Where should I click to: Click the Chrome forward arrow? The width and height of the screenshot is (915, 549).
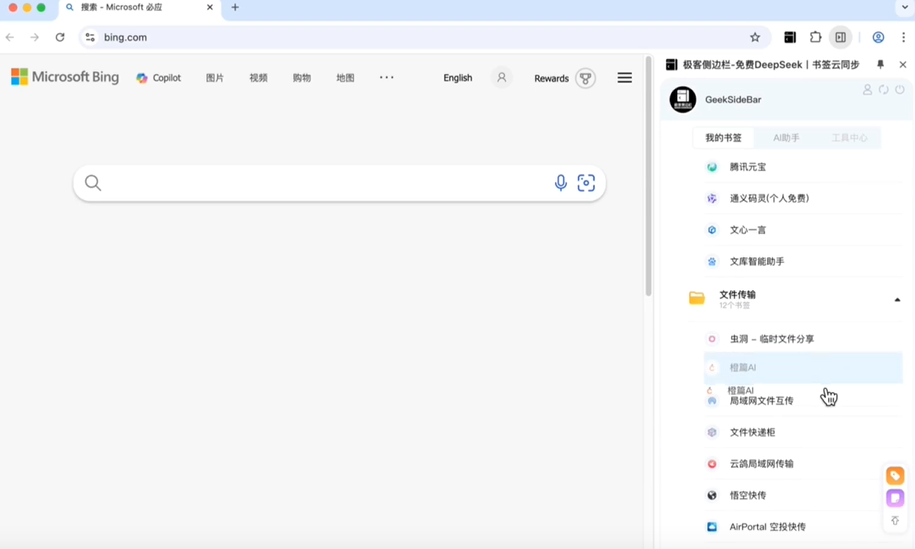click(34, 37)
